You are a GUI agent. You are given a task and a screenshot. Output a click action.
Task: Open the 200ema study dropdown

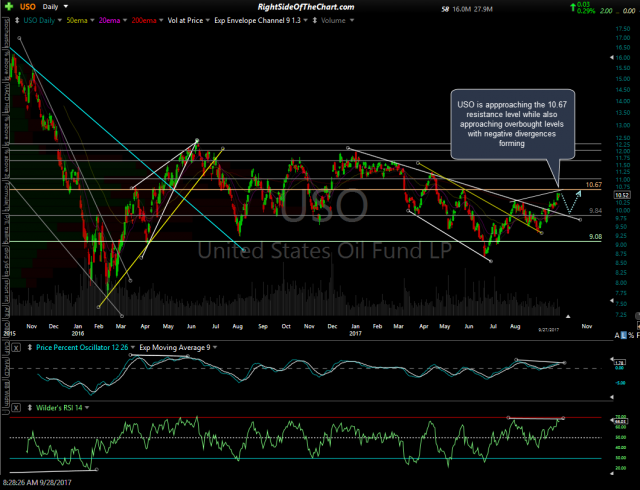tap(161, 20)
